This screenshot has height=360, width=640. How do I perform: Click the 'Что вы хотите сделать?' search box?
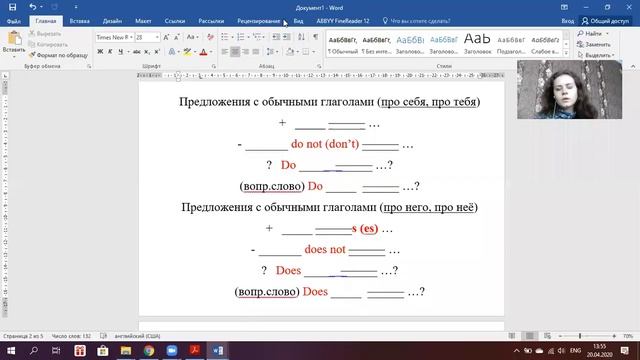pyautogui.click(x=417, y=21)
